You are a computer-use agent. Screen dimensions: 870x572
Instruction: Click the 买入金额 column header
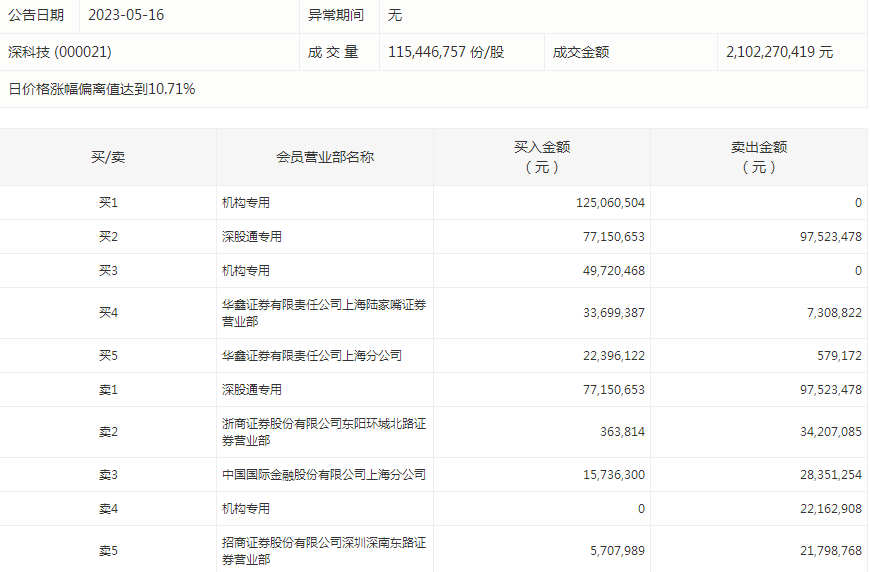coord(542,157)
